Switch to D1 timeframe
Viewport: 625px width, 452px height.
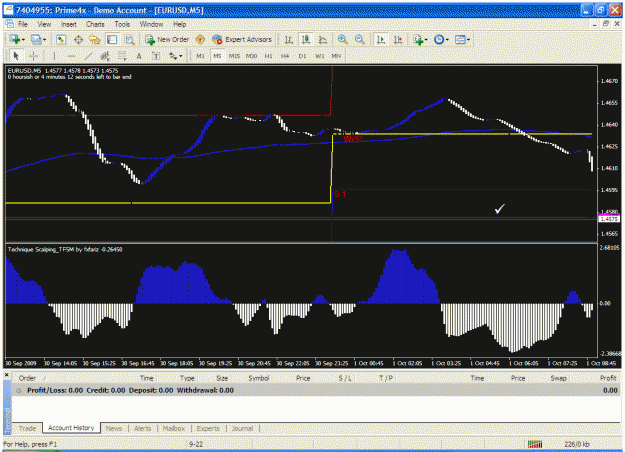(303, 56)
